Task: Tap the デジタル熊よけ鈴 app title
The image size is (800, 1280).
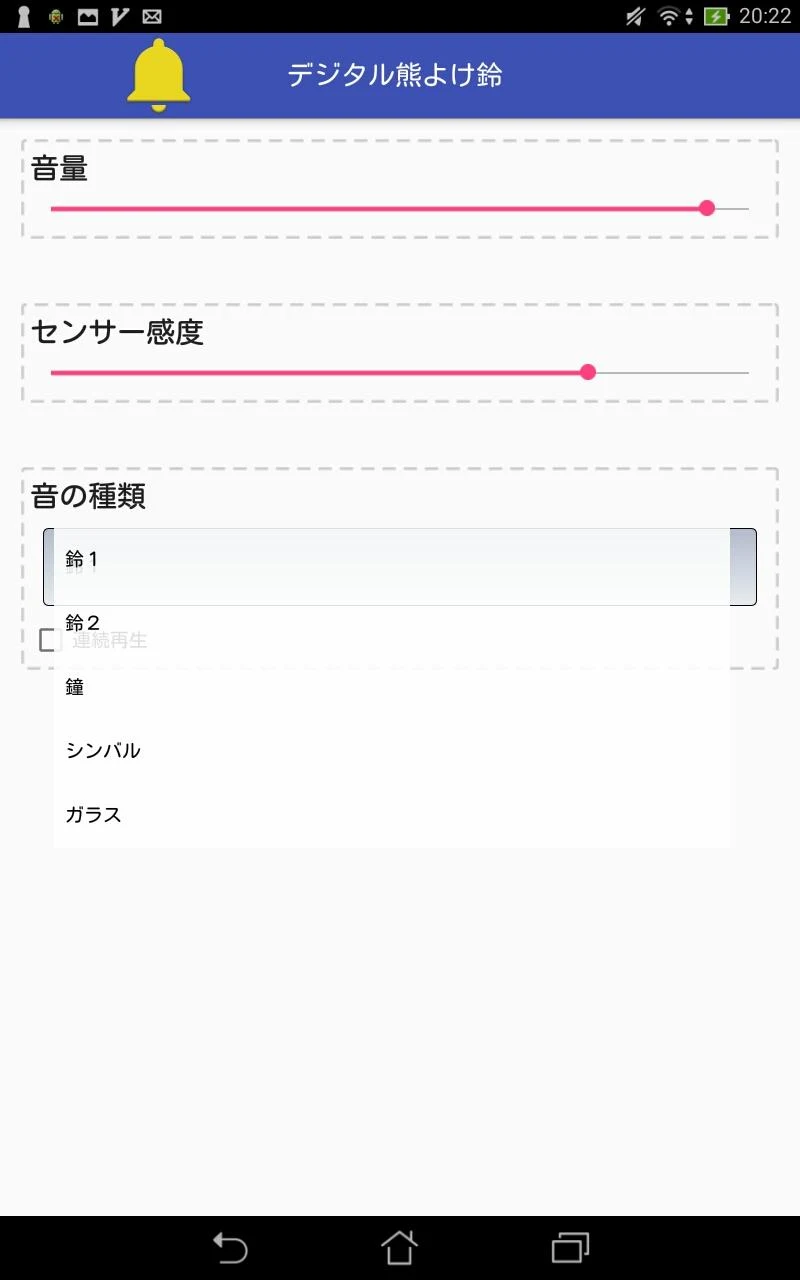Action: pyautogui.click(x=395, y=75)
